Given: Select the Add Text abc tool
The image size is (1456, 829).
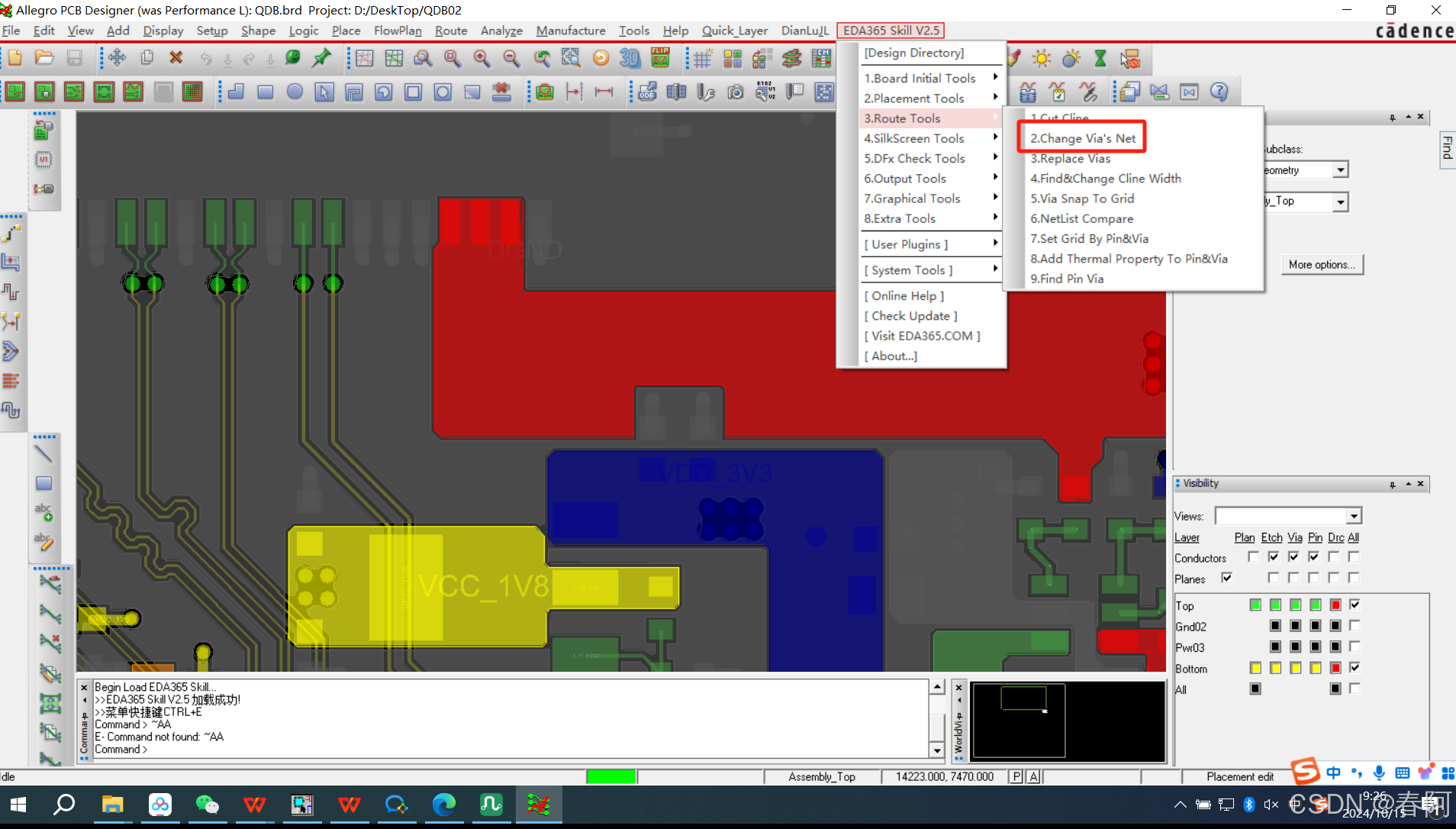Looking at the screenshot, I should click(43, 512).
